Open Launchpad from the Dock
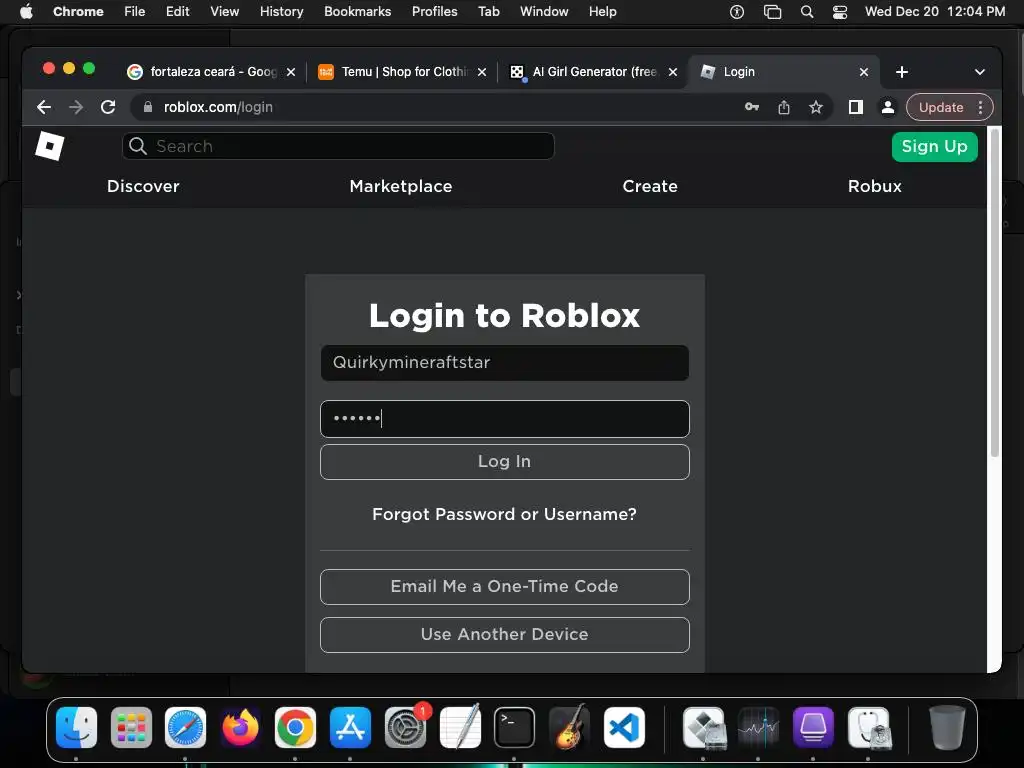1024x768 pixels. coord(131,727)
